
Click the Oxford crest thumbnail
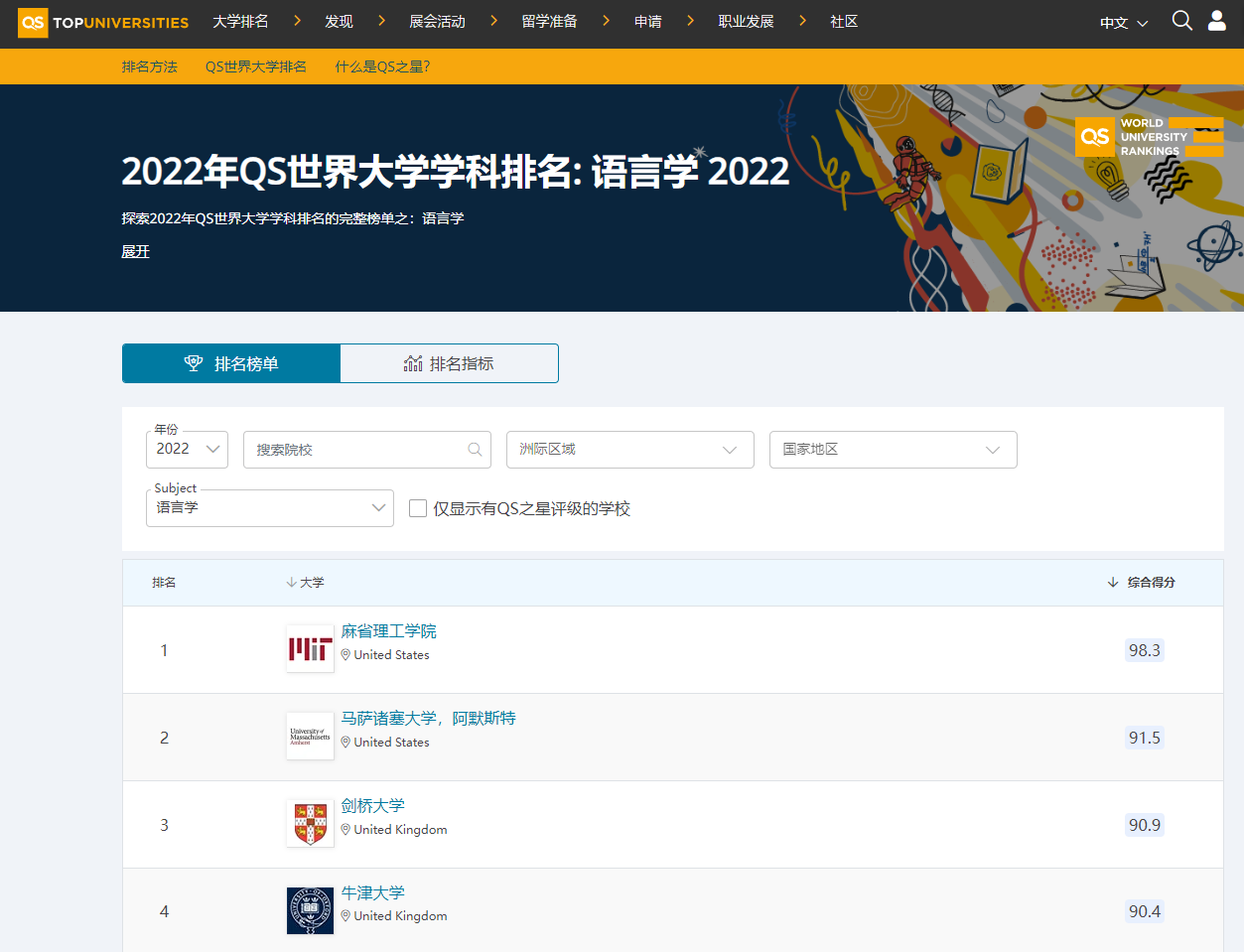click(x=310, y=910)
